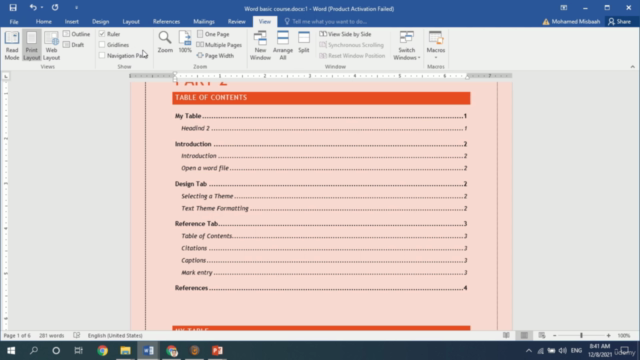Click the zoom slider handle
The width and height of the screenshot is (640, 360).
581,336
